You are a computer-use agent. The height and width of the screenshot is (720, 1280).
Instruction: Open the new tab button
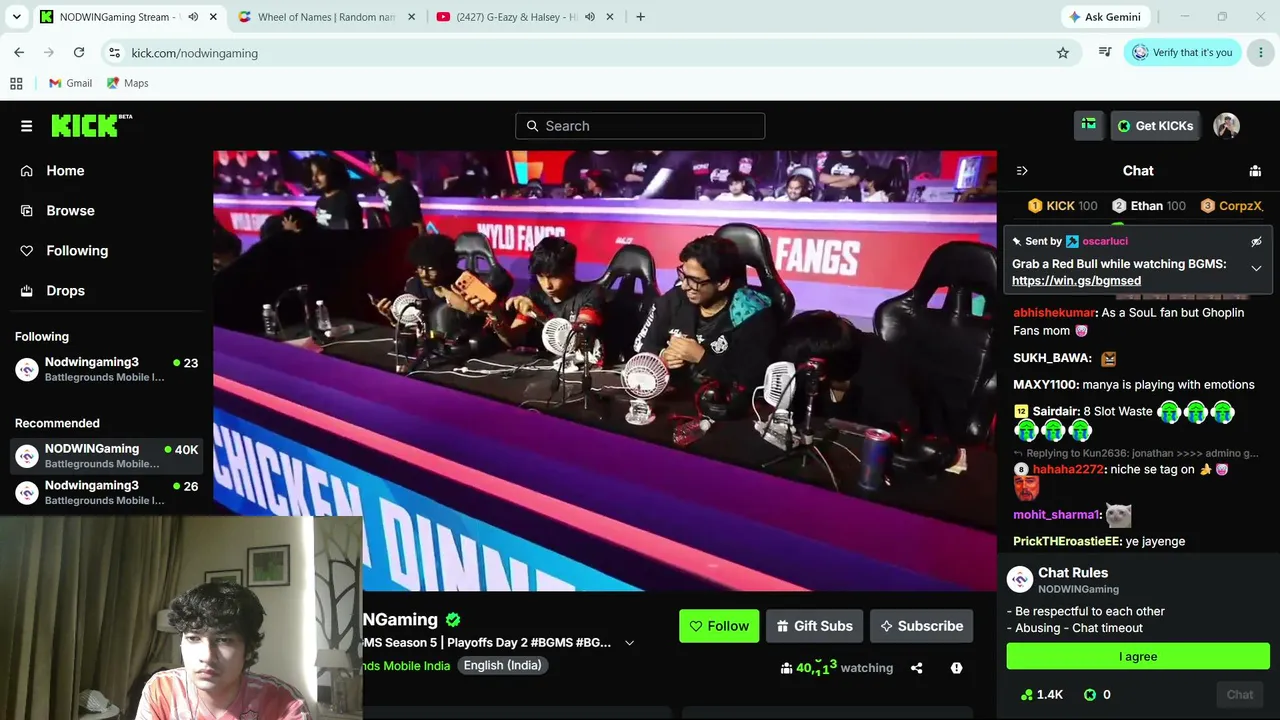click(640, 17)
